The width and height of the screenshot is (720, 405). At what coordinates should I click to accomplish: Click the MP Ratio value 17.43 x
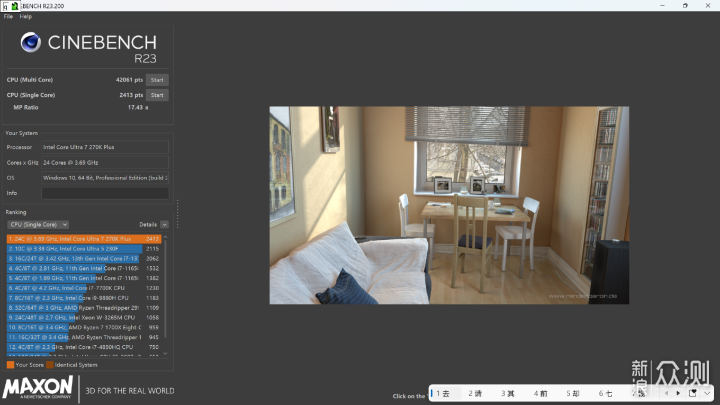point(138,107)
